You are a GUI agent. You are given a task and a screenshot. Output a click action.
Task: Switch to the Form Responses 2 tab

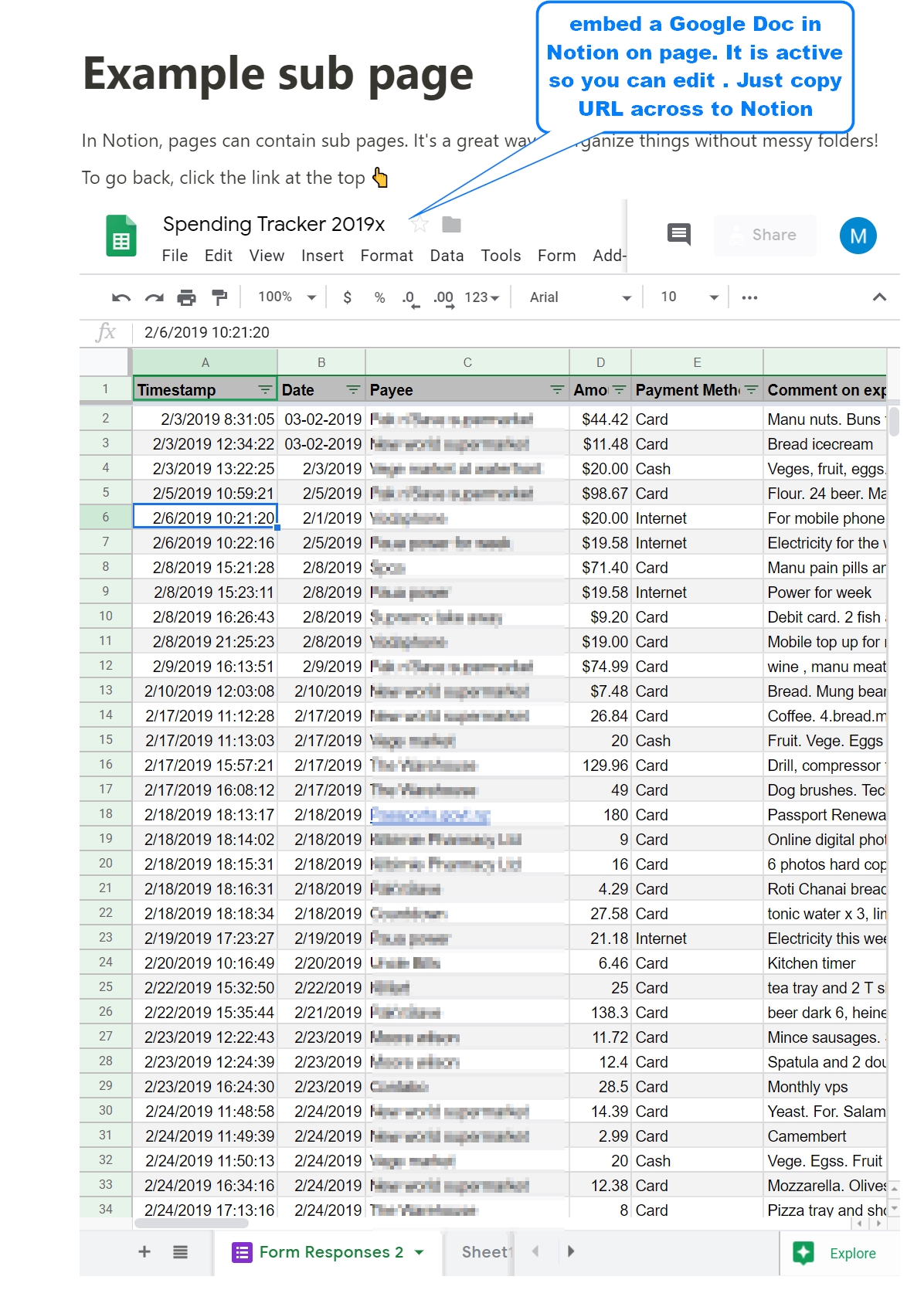(x=331, y=1252)
